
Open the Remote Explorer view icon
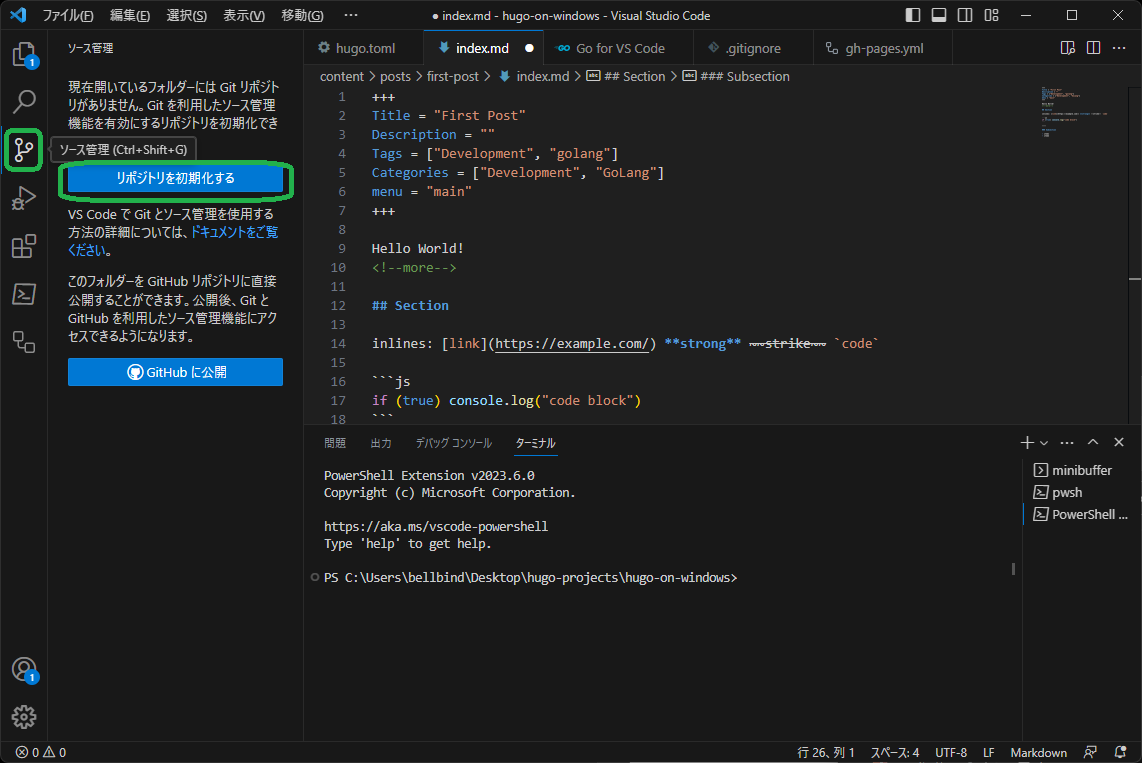pyautogui.click(x=24, y=342)
